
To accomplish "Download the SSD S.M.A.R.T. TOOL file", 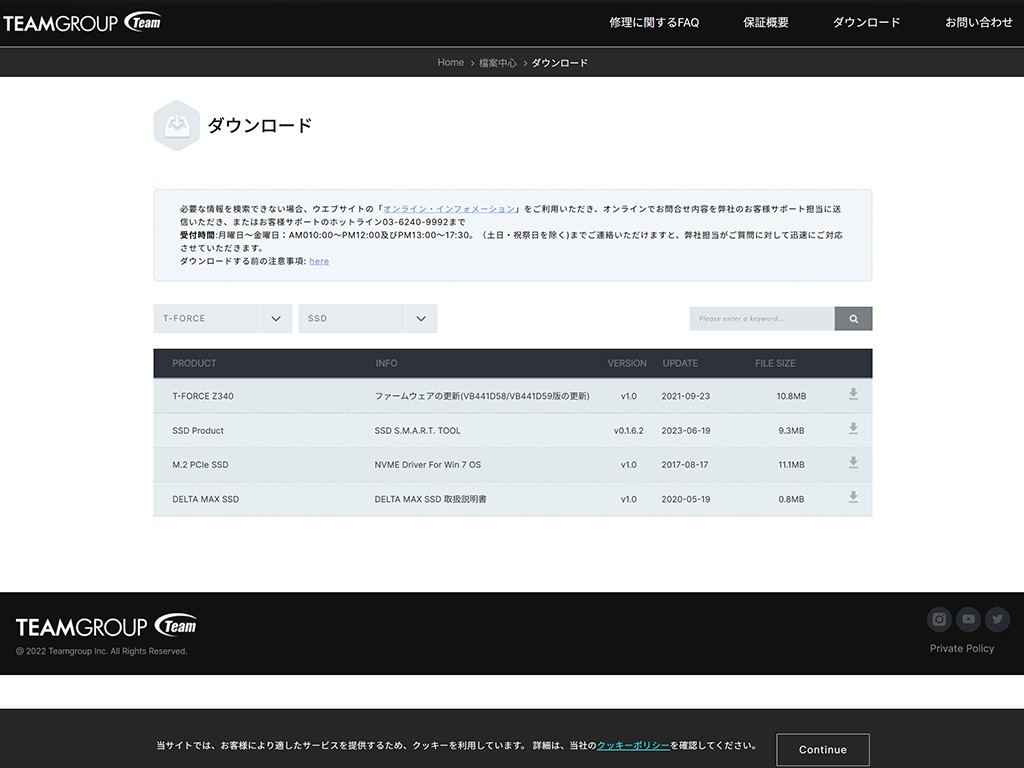I will coord(853,429).
